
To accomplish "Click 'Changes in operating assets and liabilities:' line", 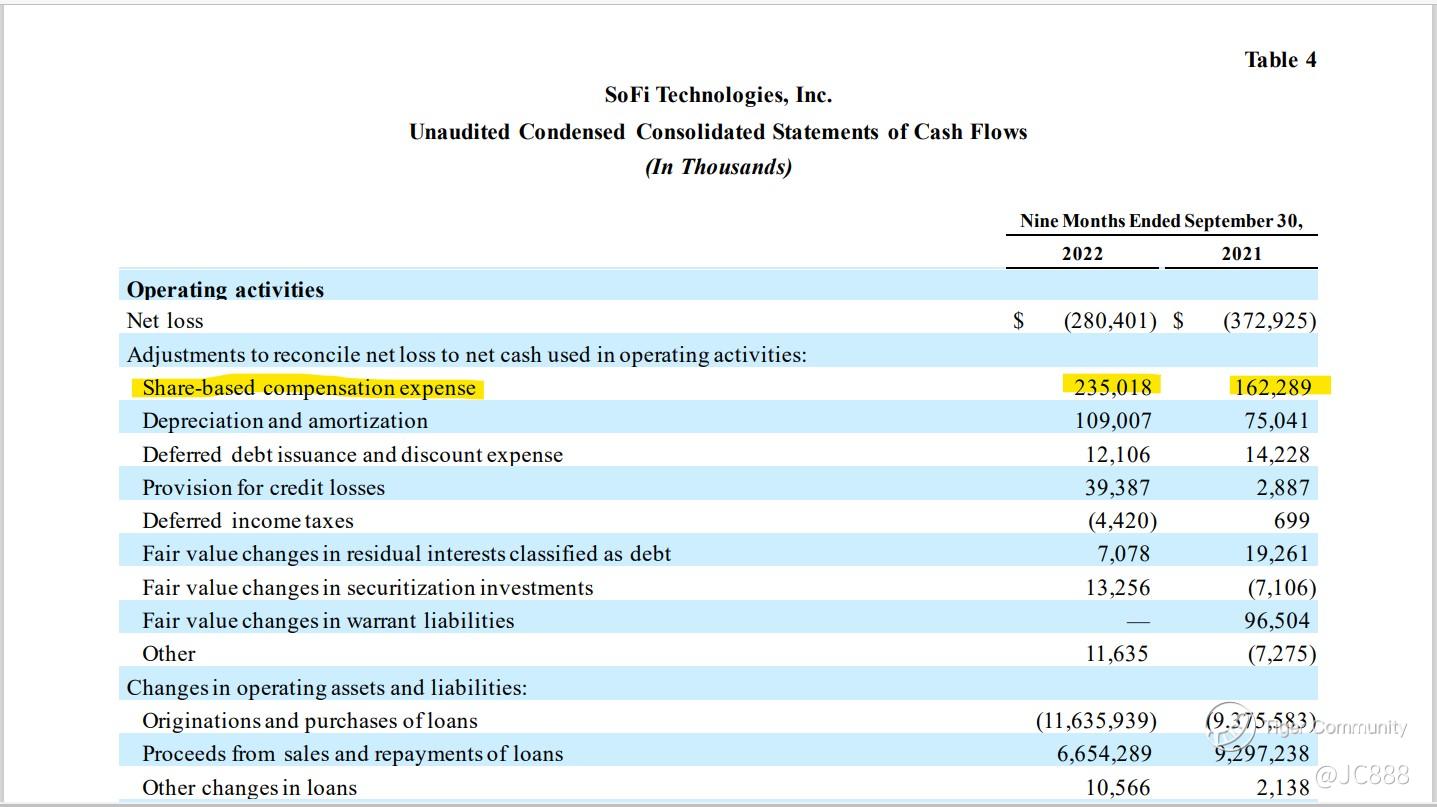I will pos(326,688).
